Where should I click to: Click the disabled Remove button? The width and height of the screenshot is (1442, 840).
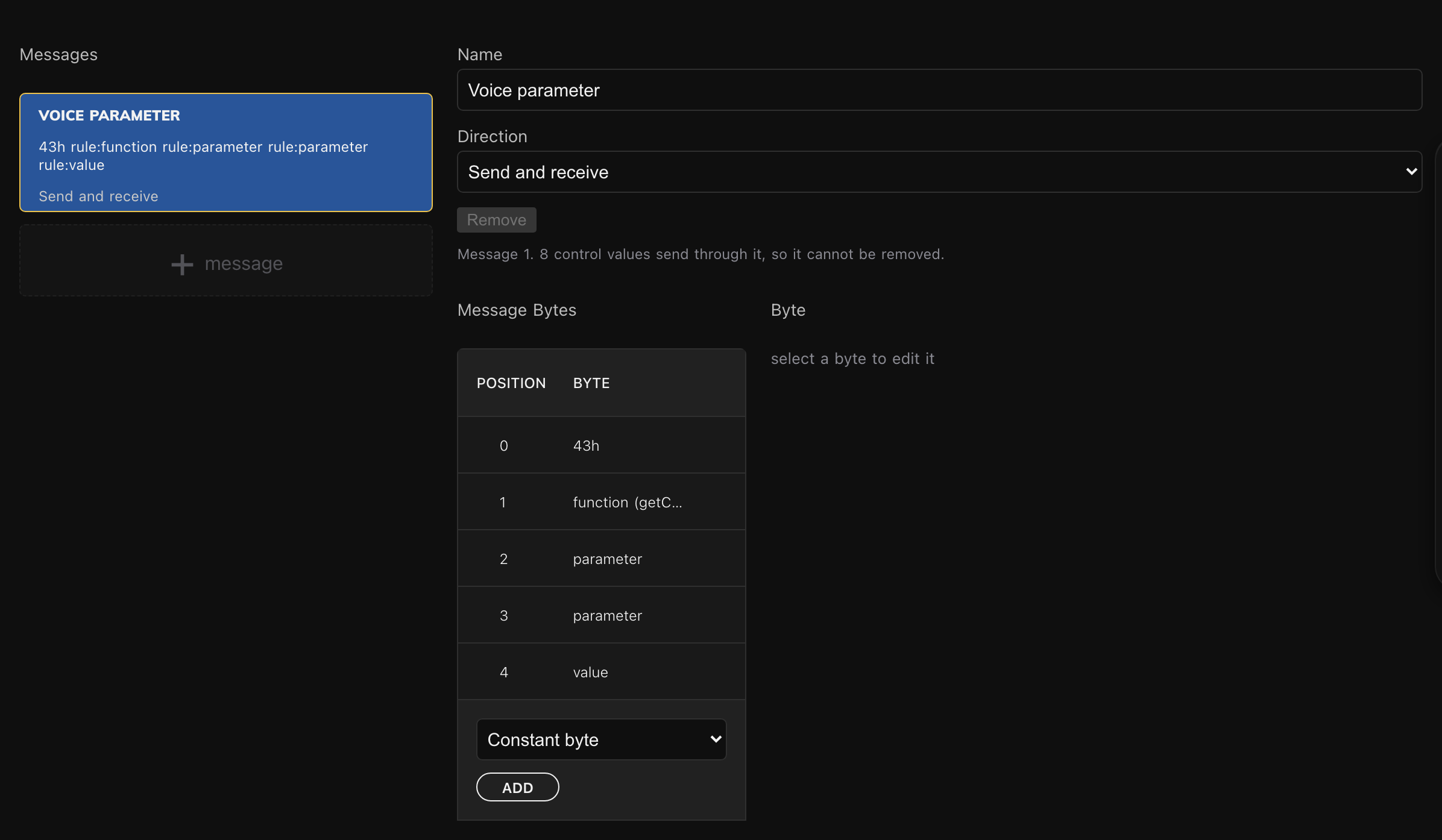point(497,220)
